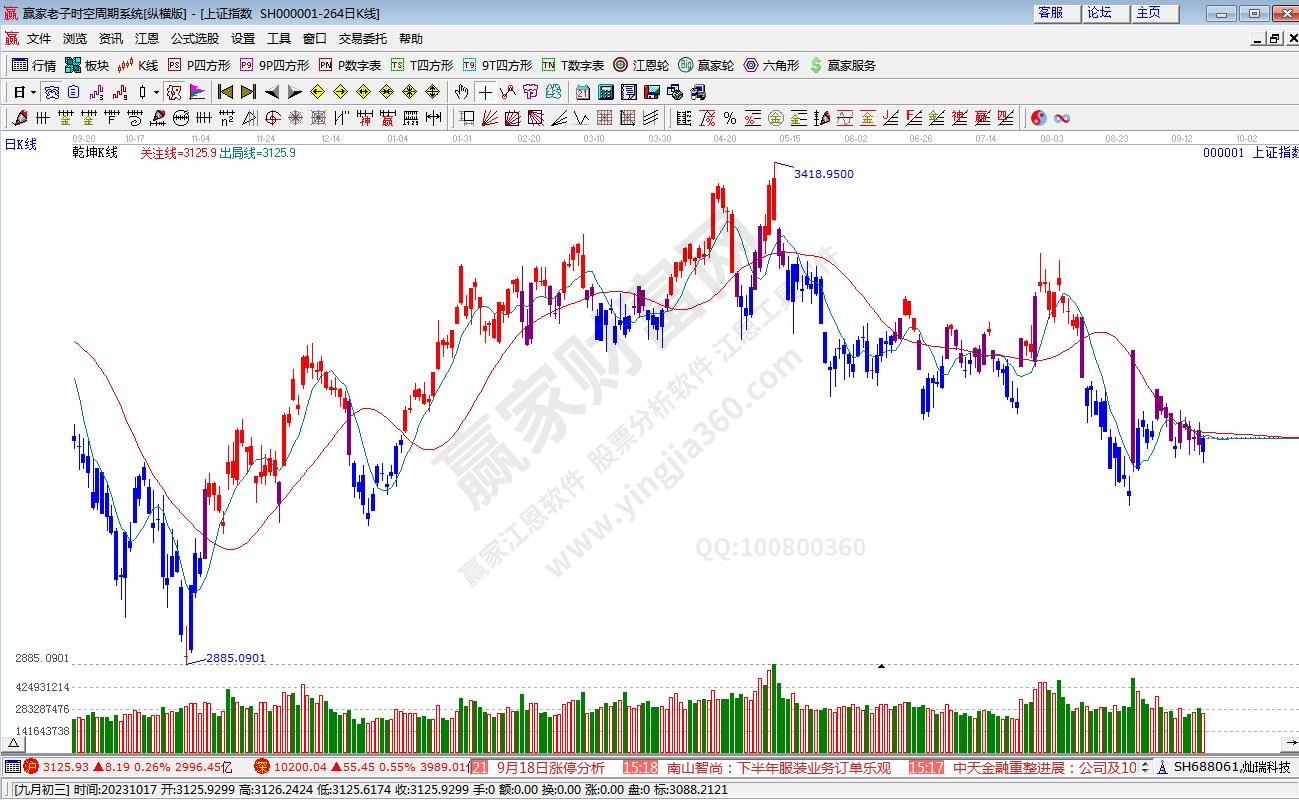1299x800 pixels.
Task: Expand the candlestick style dropdown arrow
Action: click(155, 92)
